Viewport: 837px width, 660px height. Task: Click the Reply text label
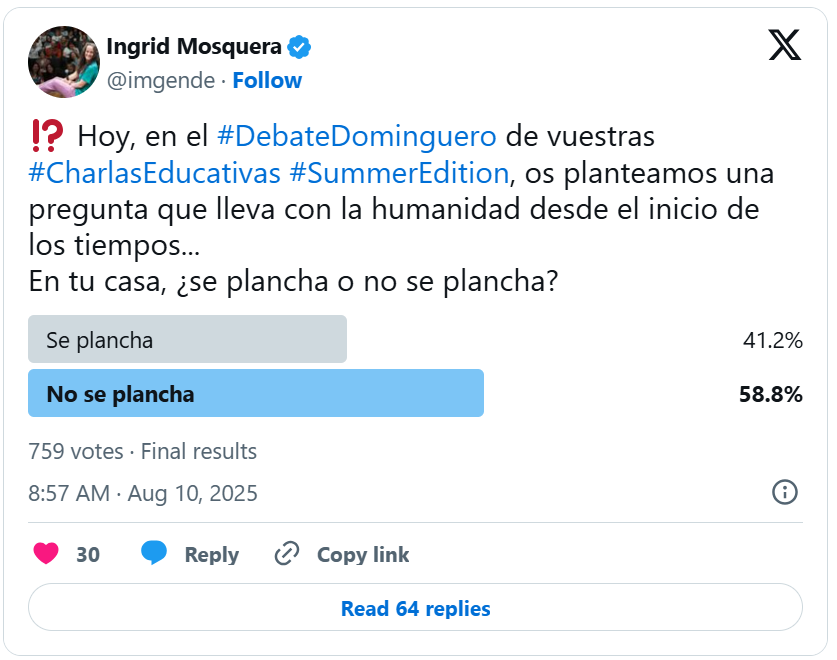pyautogui.click(x=211, y=554)
